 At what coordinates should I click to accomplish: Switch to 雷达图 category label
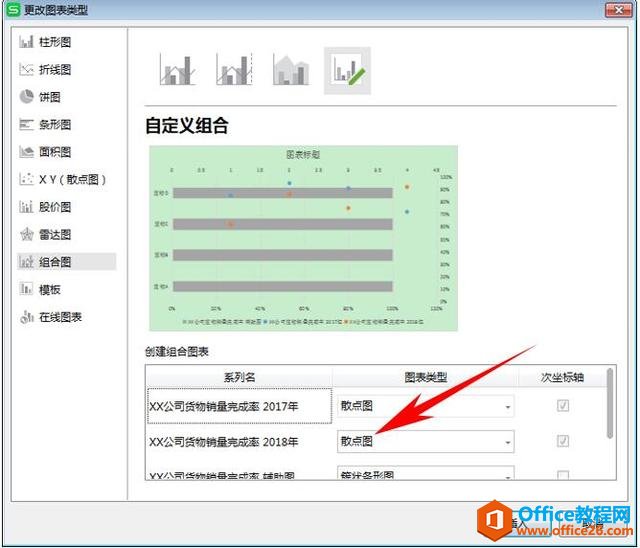tap(55, 234)
